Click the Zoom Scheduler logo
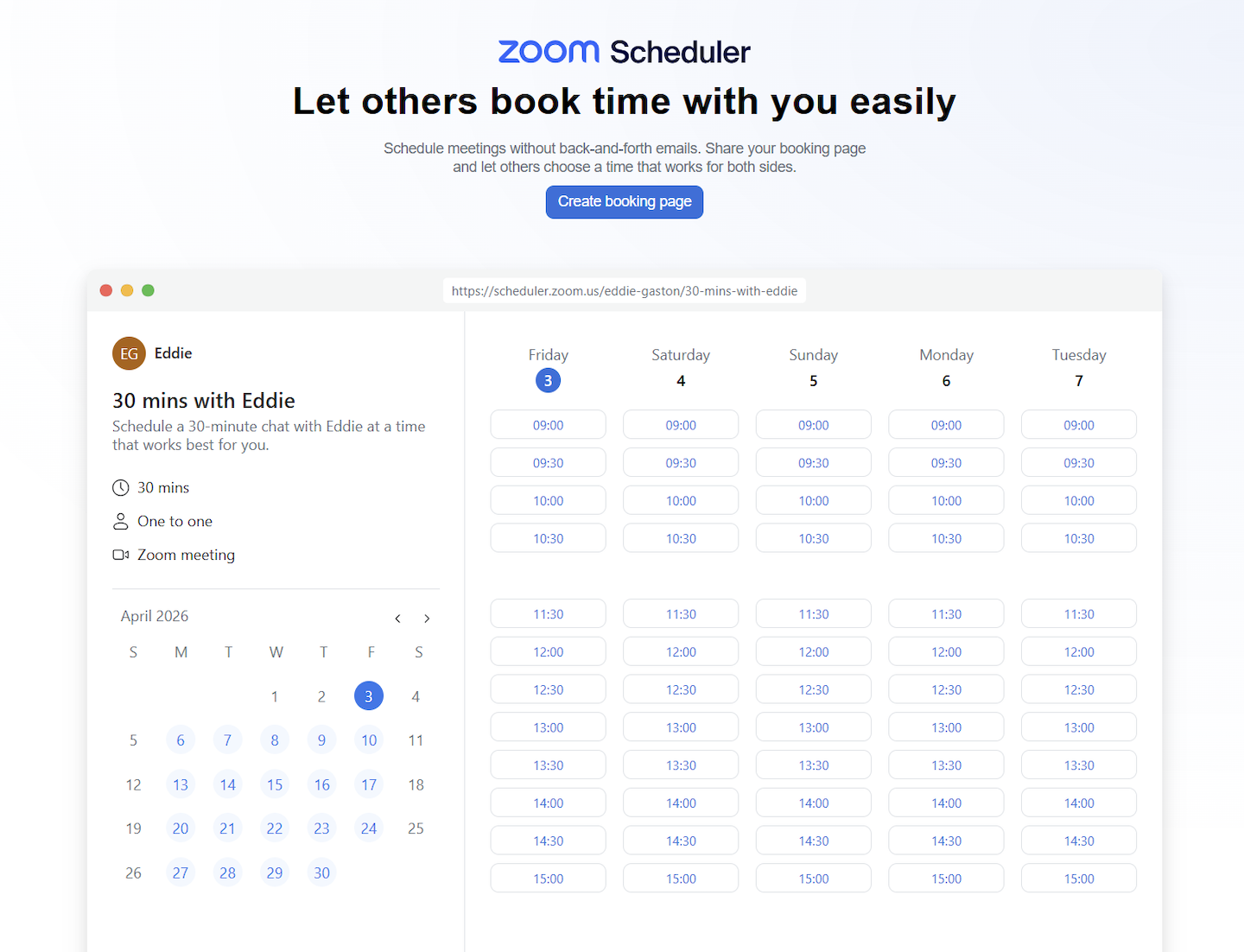Image resolution: width=1244 pixels, height=952 pixels. [624, 52]
